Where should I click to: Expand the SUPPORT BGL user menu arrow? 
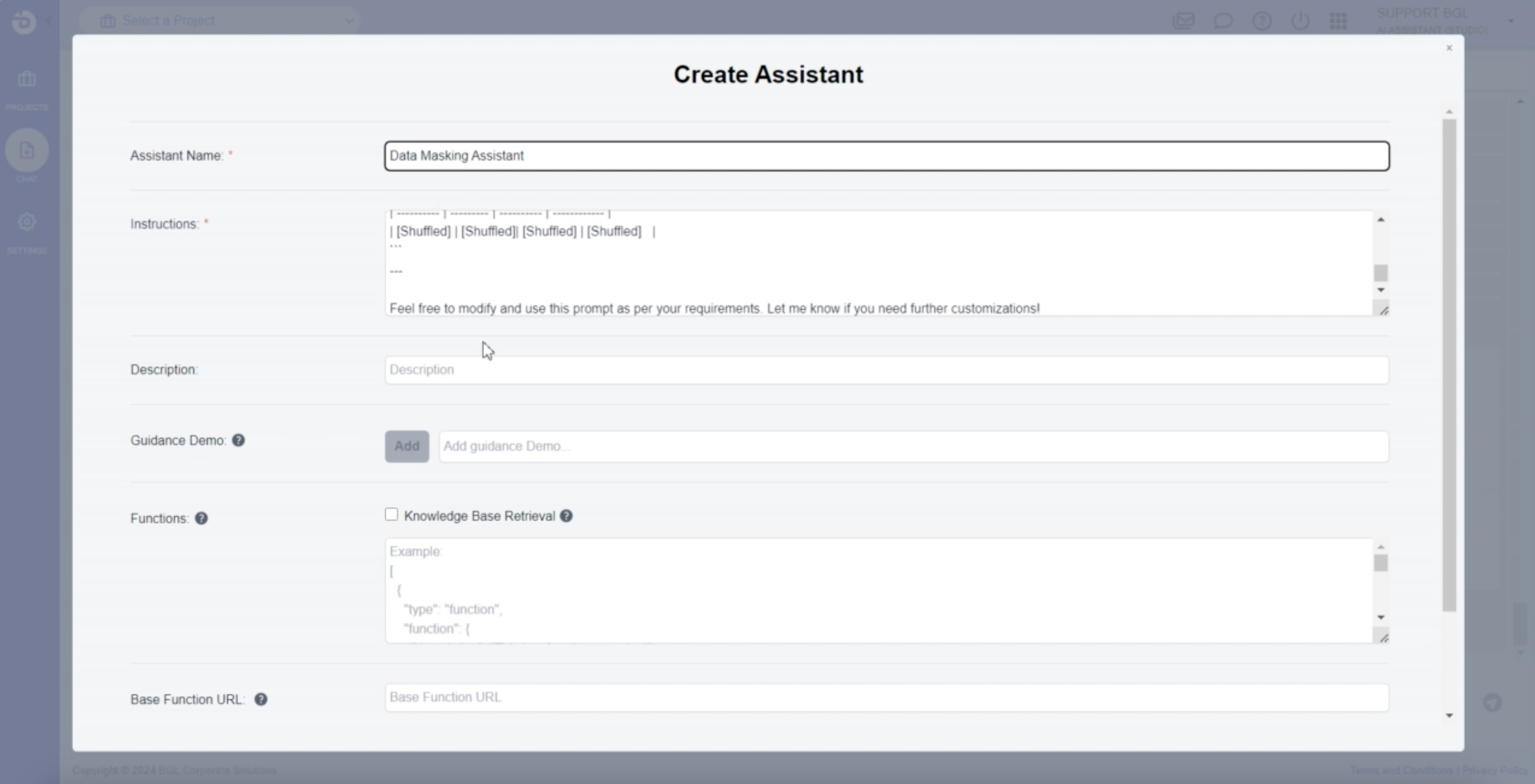pyautogui.click(x=1510, y=21)
